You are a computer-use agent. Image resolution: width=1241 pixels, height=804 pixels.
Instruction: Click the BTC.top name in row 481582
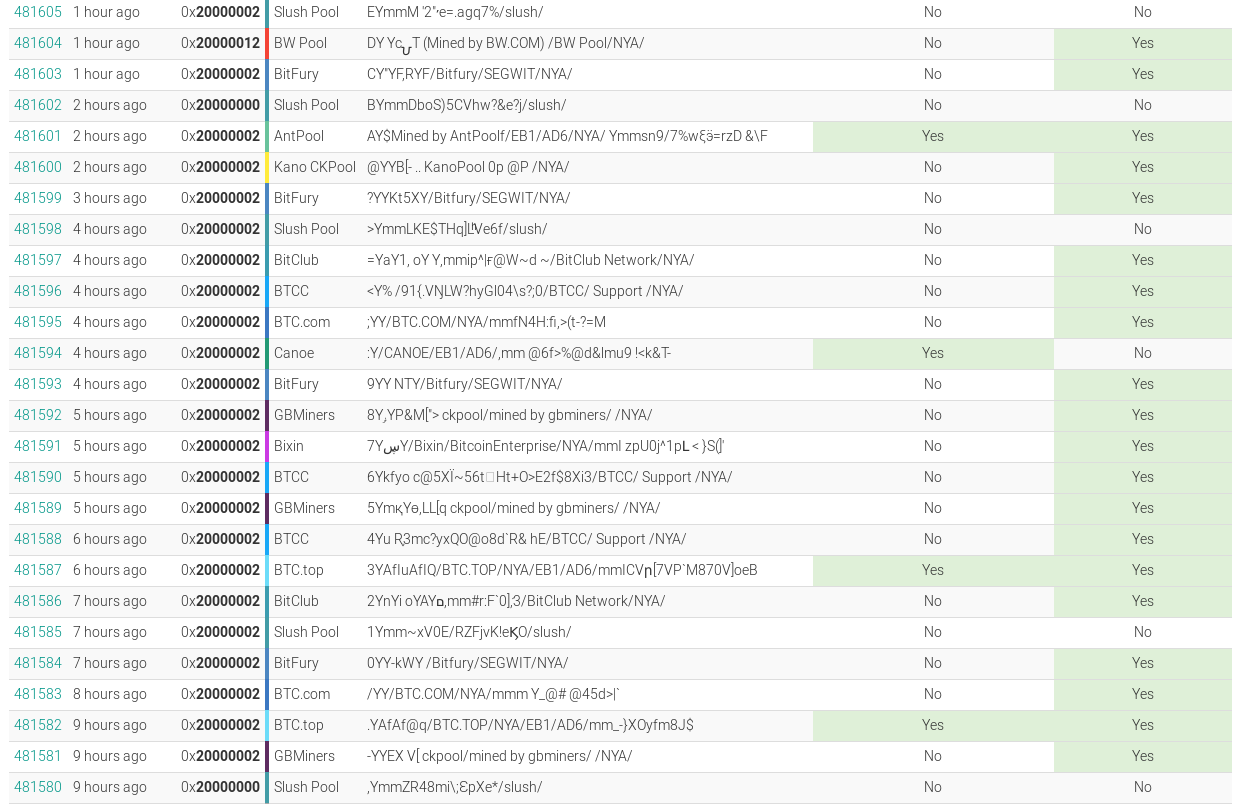coord(299,725)
